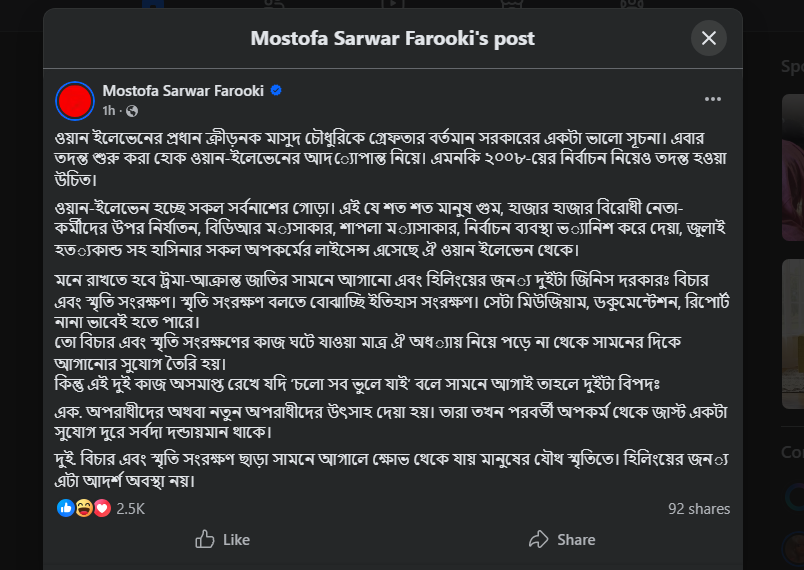Click the last paragraph starting with দুই
804x570 pixels.
coord(380,470)
